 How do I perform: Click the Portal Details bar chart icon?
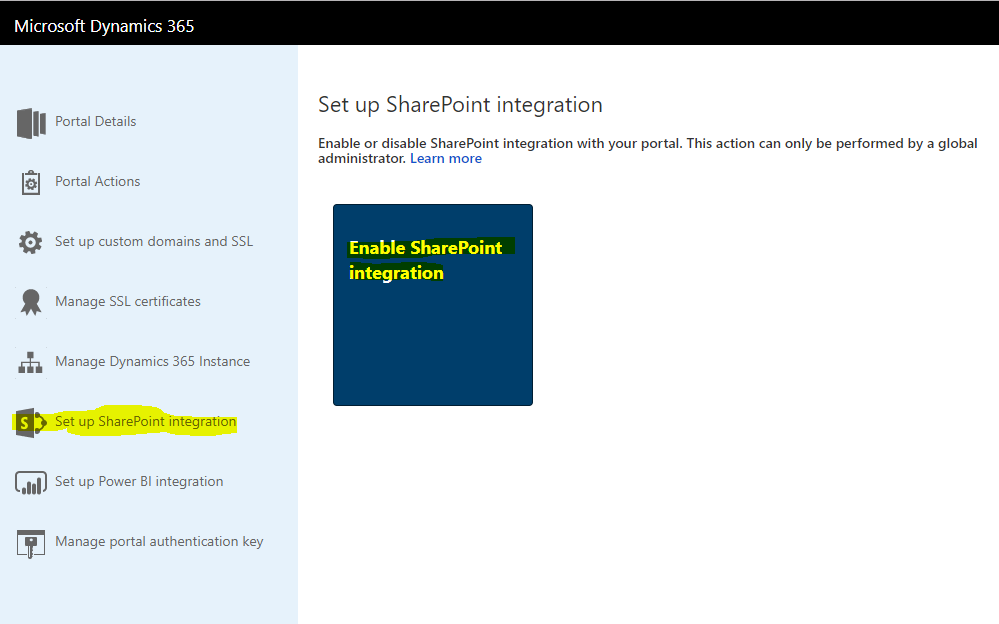coord(30,121)
